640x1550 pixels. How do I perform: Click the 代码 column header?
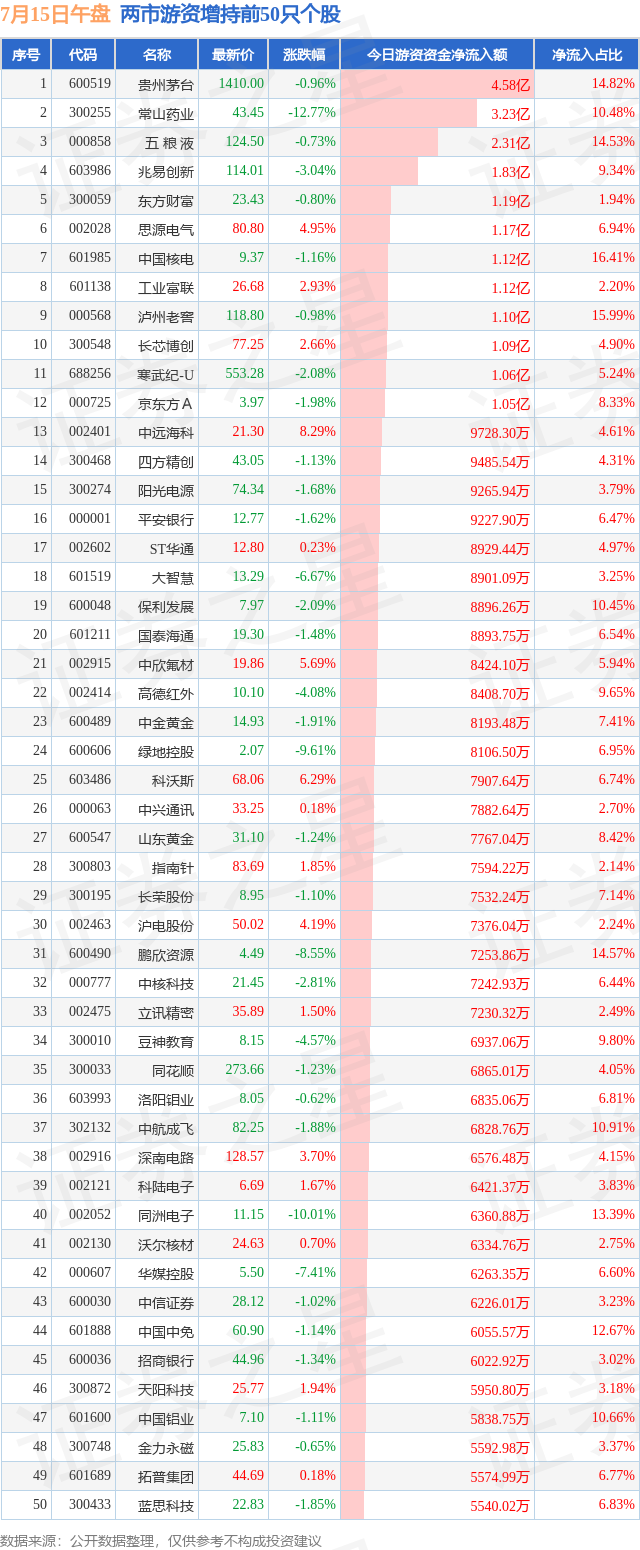click(x=83, y=55)
